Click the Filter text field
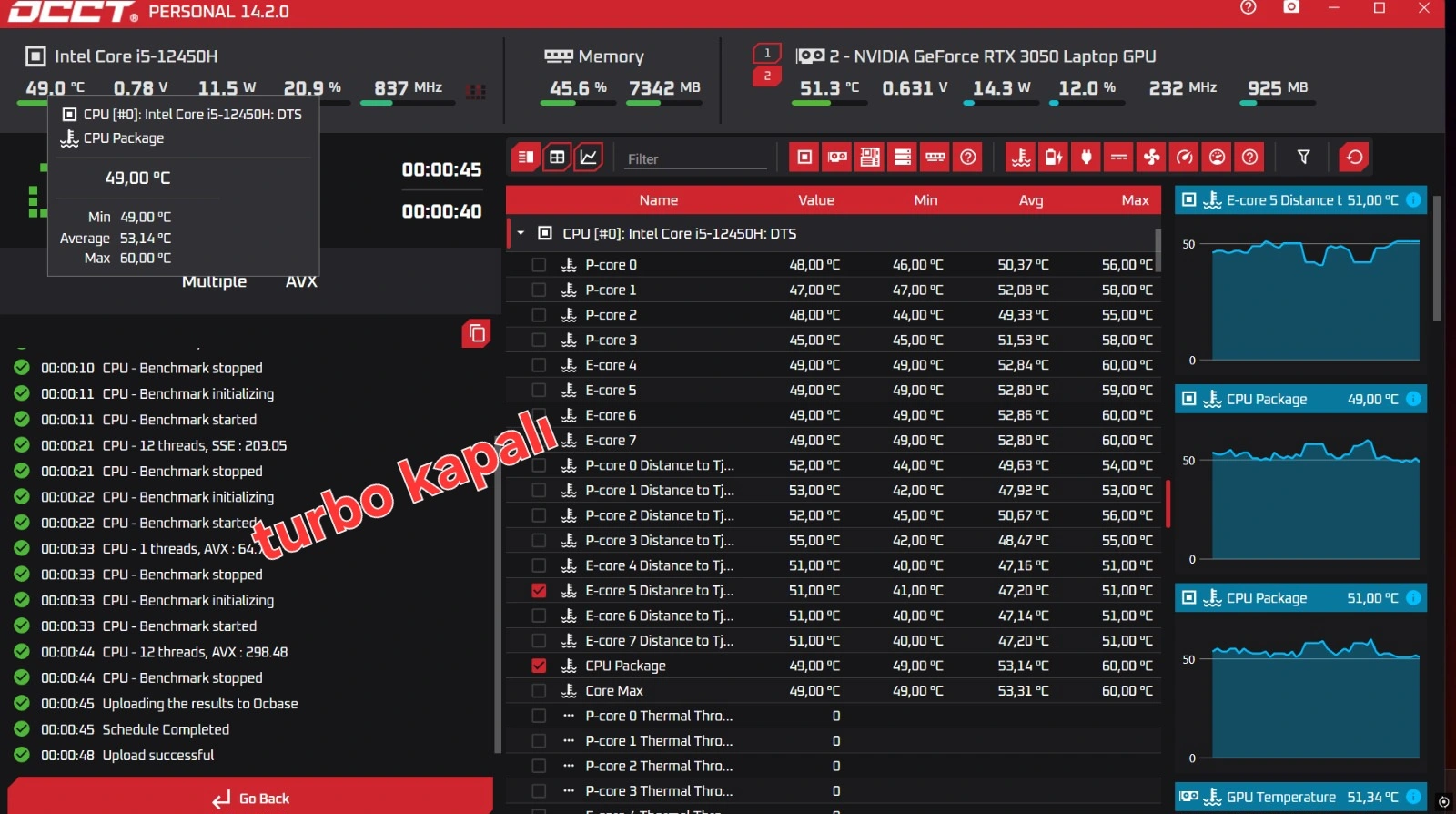Screen dimensions: 1456x814 tap(695, 158)
